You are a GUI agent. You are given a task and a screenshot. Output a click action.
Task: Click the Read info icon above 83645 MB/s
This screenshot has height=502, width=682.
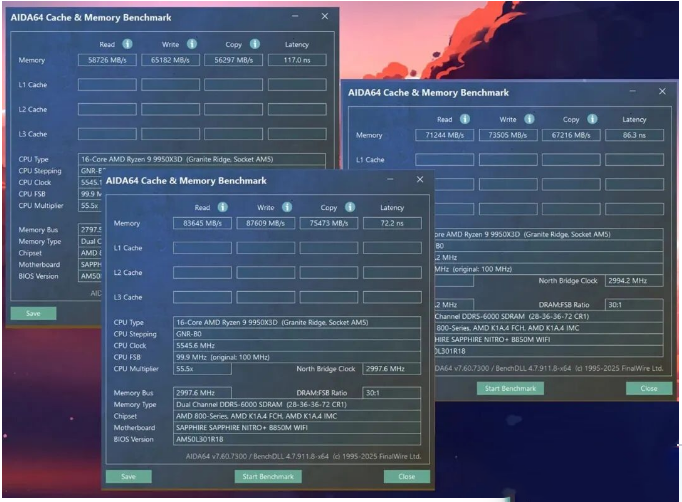click(x=222, y=207)
